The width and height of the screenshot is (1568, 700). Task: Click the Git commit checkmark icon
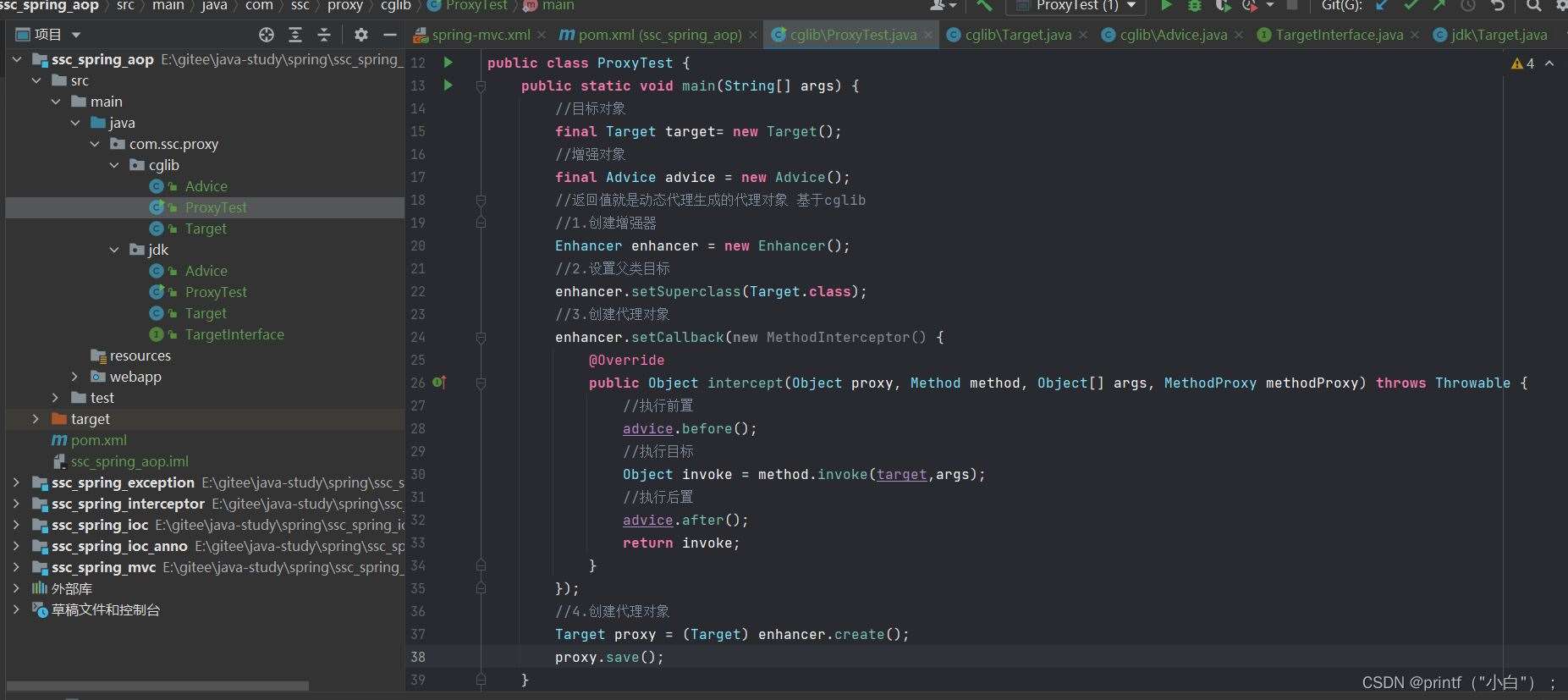click(1410, 6)
